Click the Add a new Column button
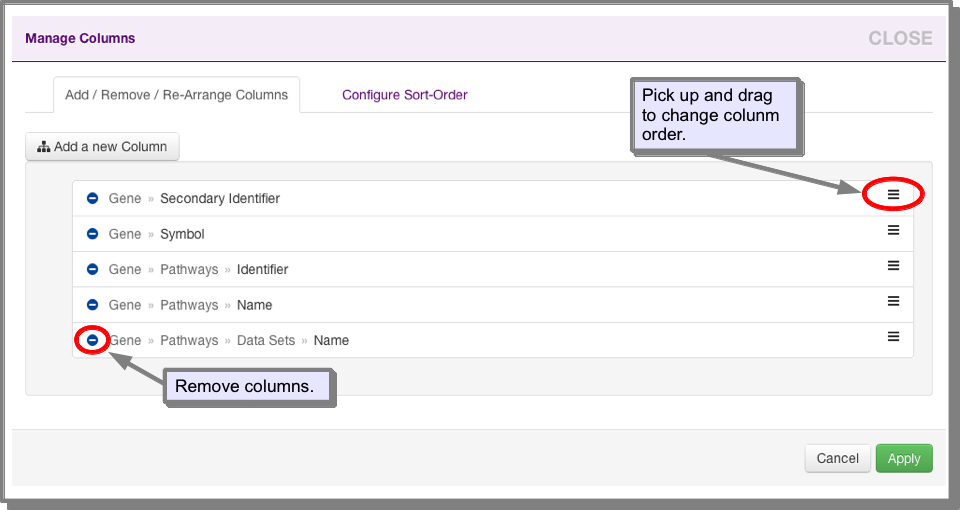This screenshot has height=510, width=960. (102, 146)
